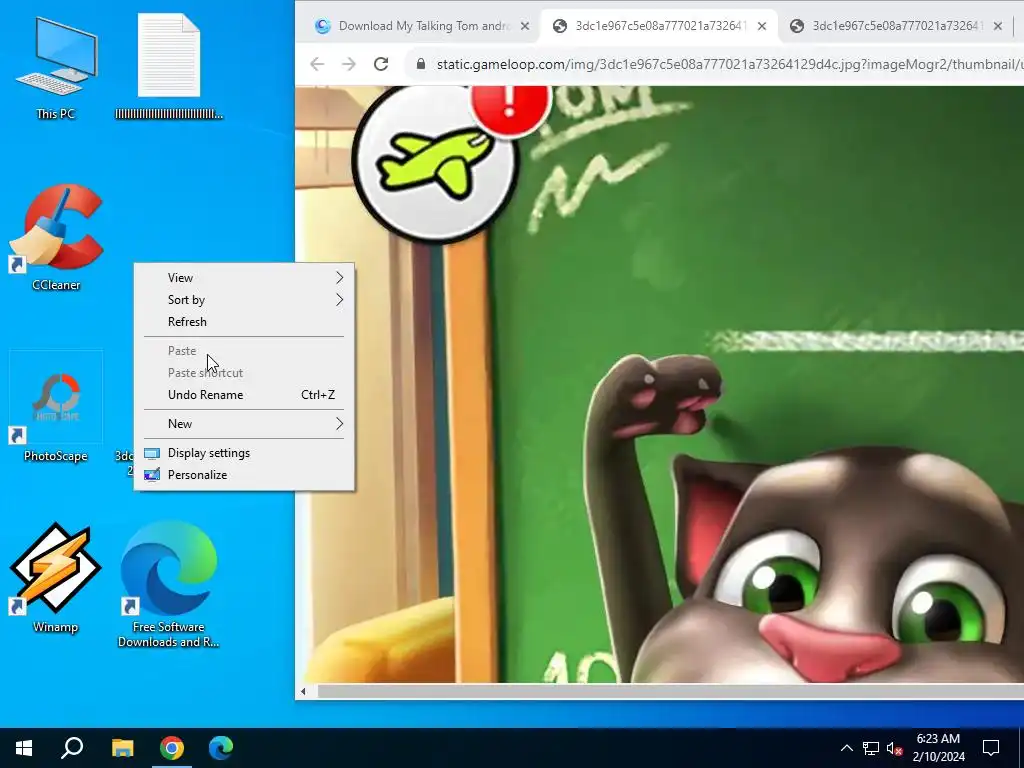Reload the current Chrome page
The width and height of the screenshot is (1024, 768).
click(381, 64)
